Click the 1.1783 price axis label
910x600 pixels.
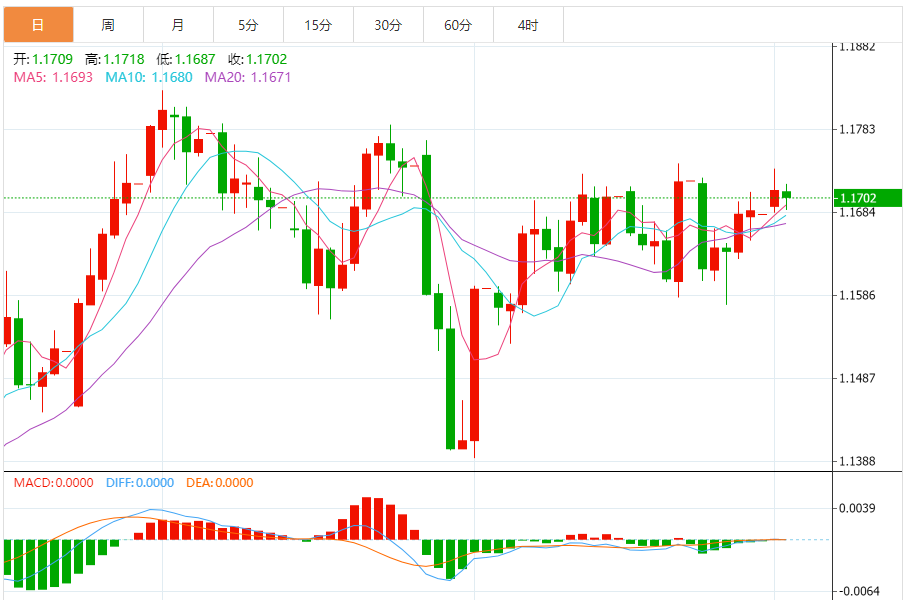857,129
